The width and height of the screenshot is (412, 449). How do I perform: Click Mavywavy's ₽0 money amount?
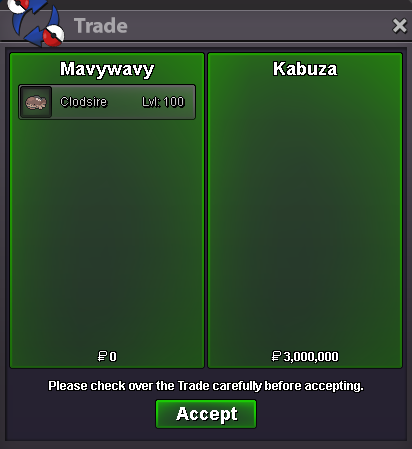[x=107, y=356]
